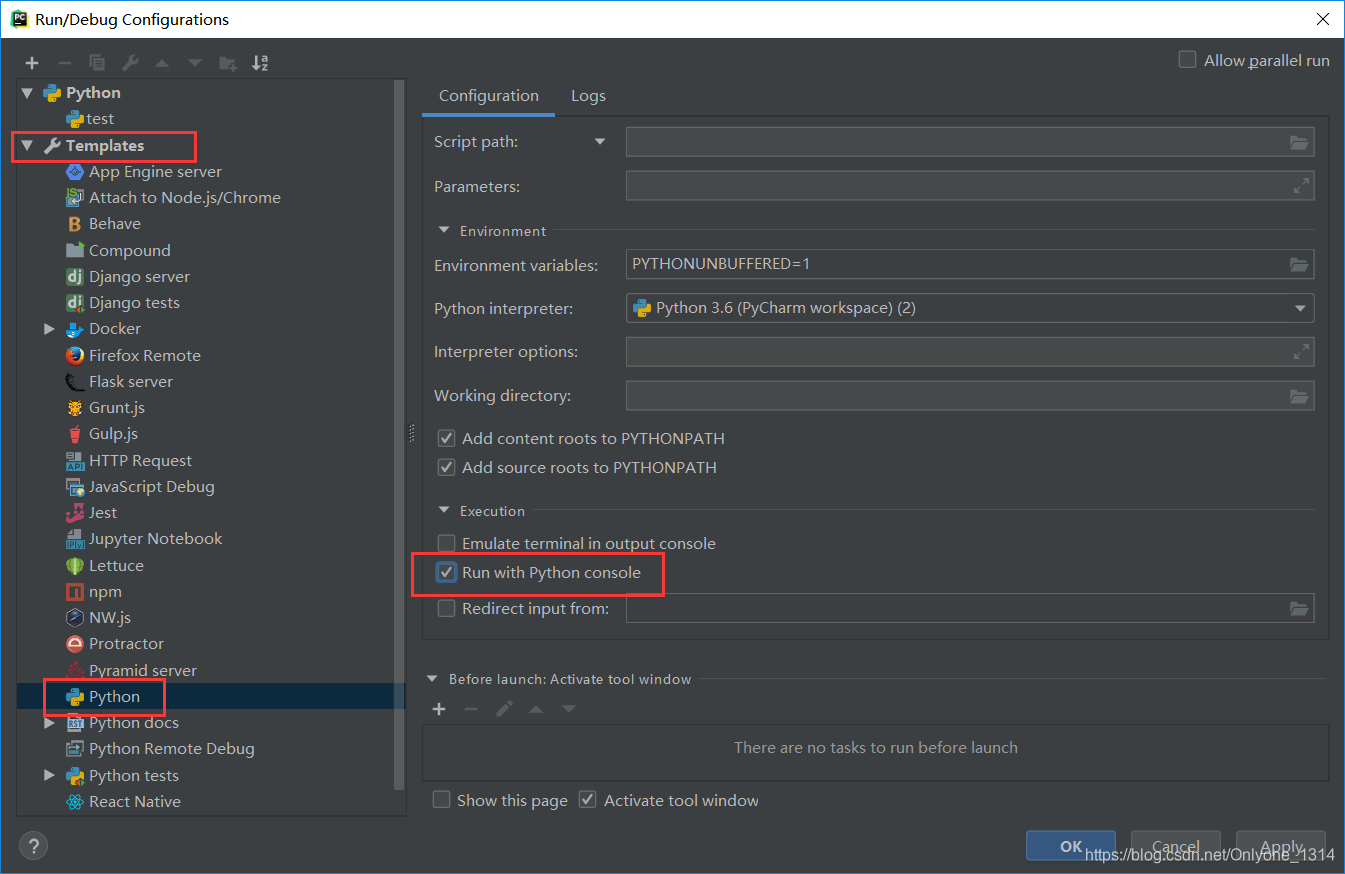Viewport: 1345px width, 874px height.
Task: Browse for Working directory folder icon
Action: point(1299,396)
